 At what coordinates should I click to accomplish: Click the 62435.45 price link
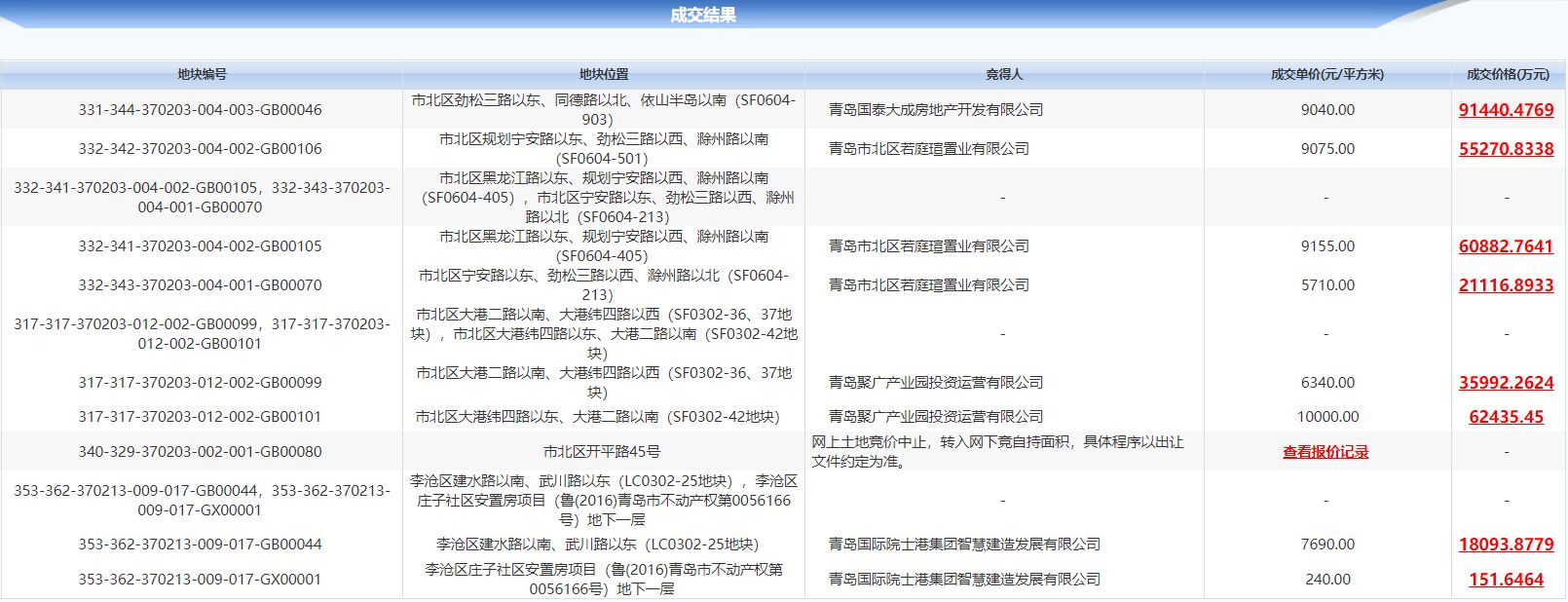1506,417
